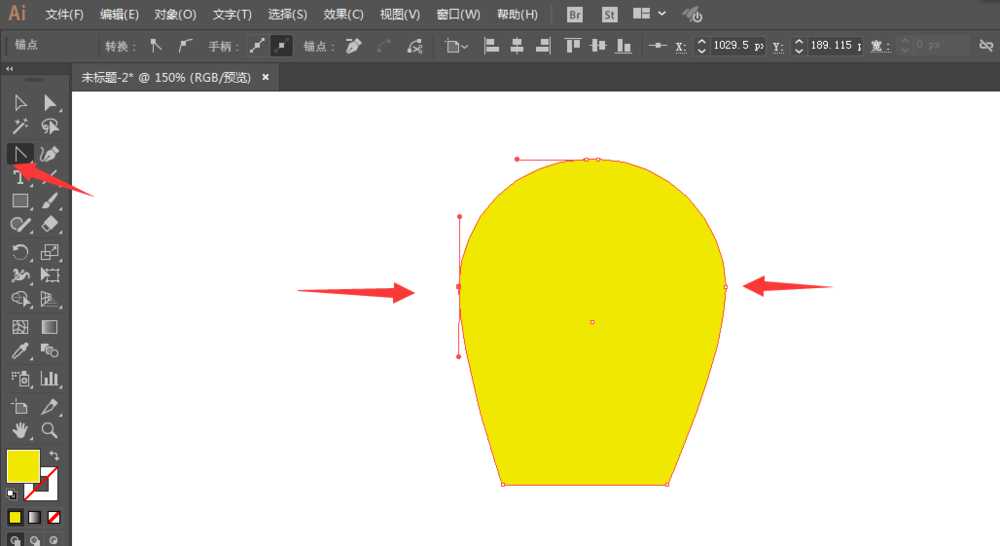Screen dimensions: 1000x546
Task: Open Adobe Bridge via Br icon
Action: click(x=574, y=15)
